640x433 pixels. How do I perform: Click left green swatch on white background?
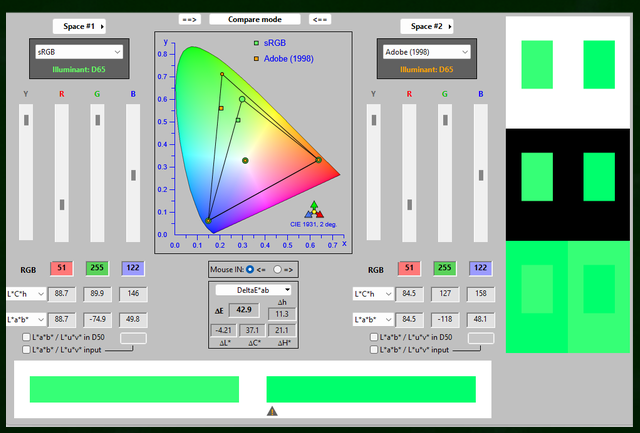click(x=537, y=64)
